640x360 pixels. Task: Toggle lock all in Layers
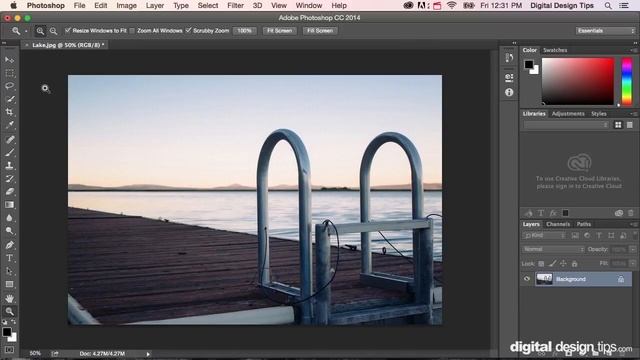pos(574,264)
